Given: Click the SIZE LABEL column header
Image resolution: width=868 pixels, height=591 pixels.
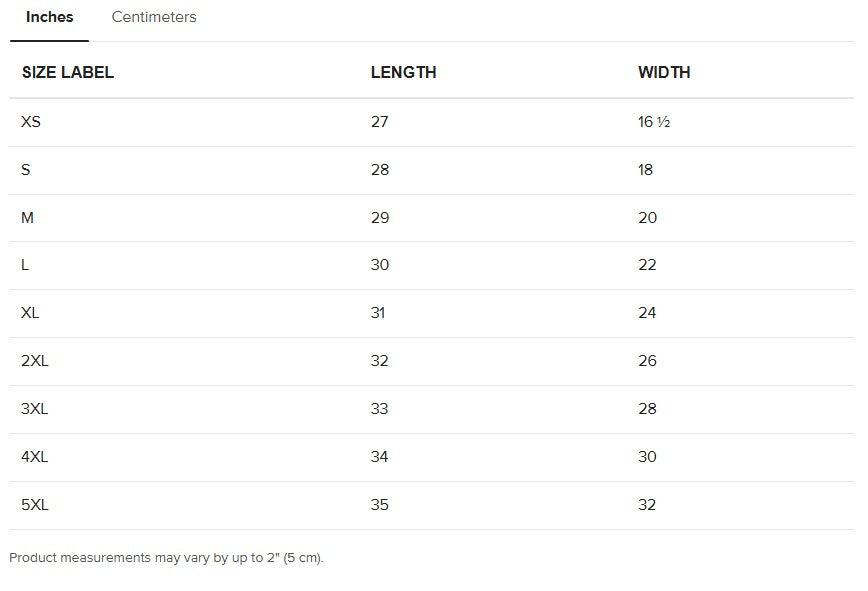Looking at the screenshot, I should point(68,72).
